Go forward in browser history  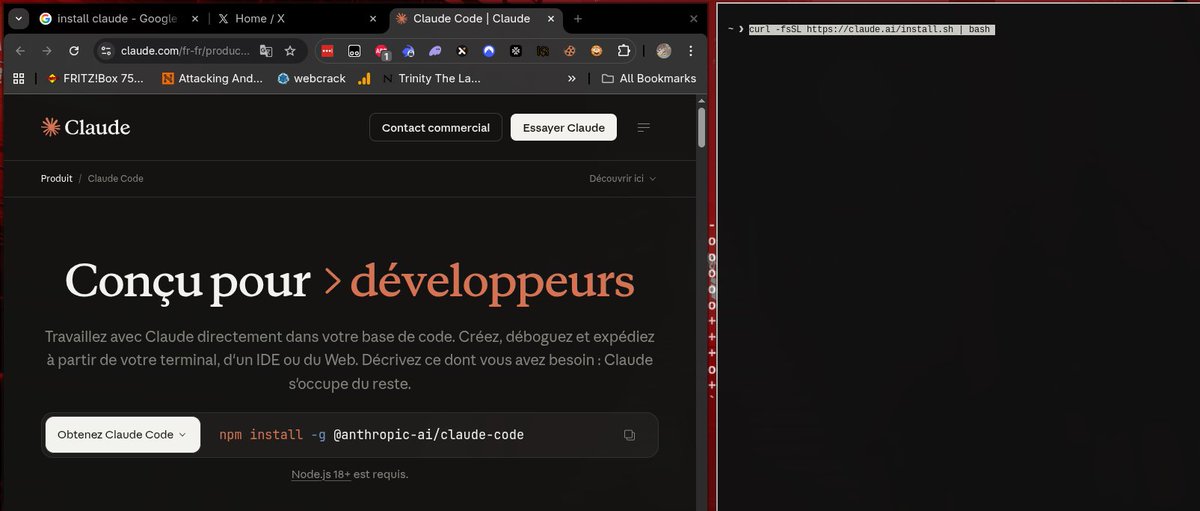47,51
